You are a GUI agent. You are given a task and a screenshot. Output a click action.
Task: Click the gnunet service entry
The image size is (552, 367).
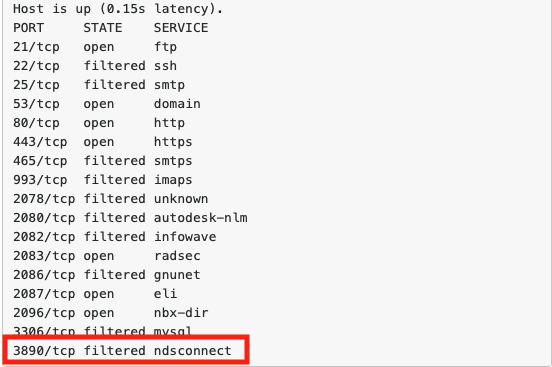tap(177, 275)
